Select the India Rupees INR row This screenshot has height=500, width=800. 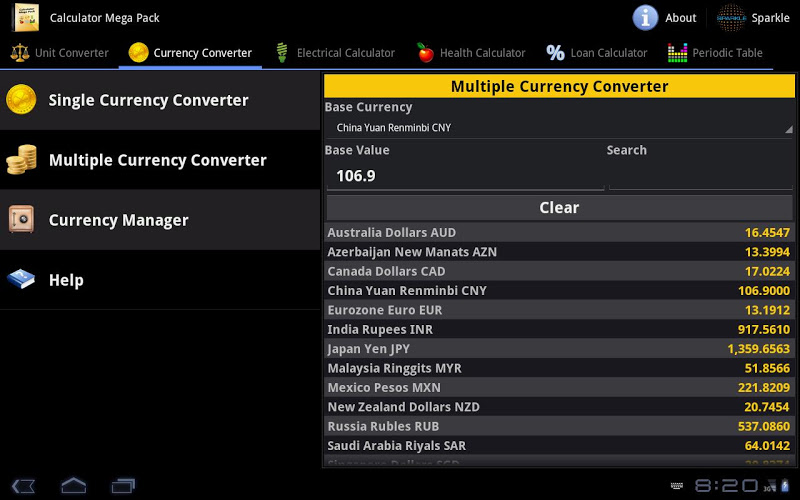559,329
